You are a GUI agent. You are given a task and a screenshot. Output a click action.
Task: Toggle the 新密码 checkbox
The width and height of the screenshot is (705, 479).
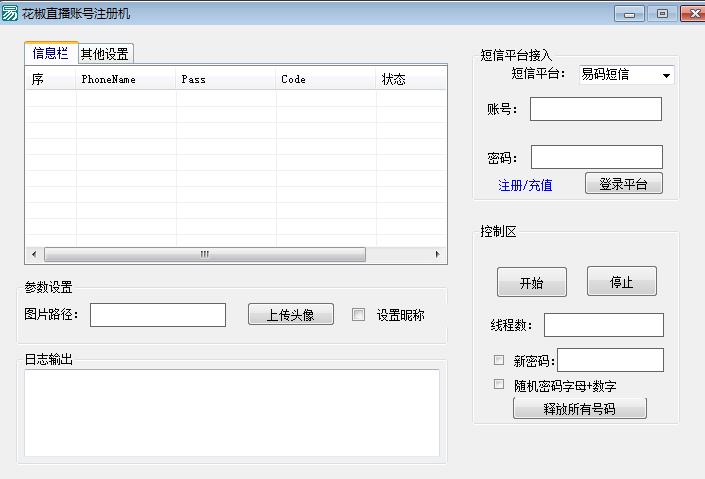499,360
